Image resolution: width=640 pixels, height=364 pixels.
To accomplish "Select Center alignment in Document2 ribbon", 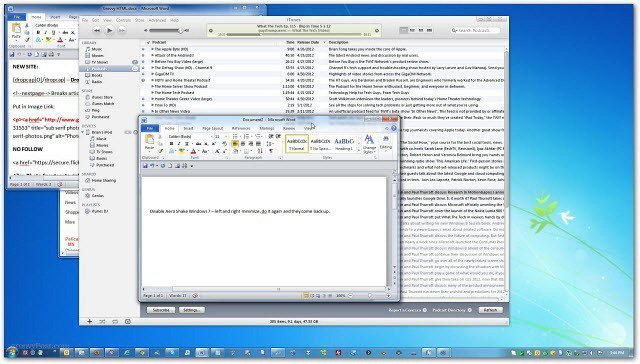I will (242, 144).
